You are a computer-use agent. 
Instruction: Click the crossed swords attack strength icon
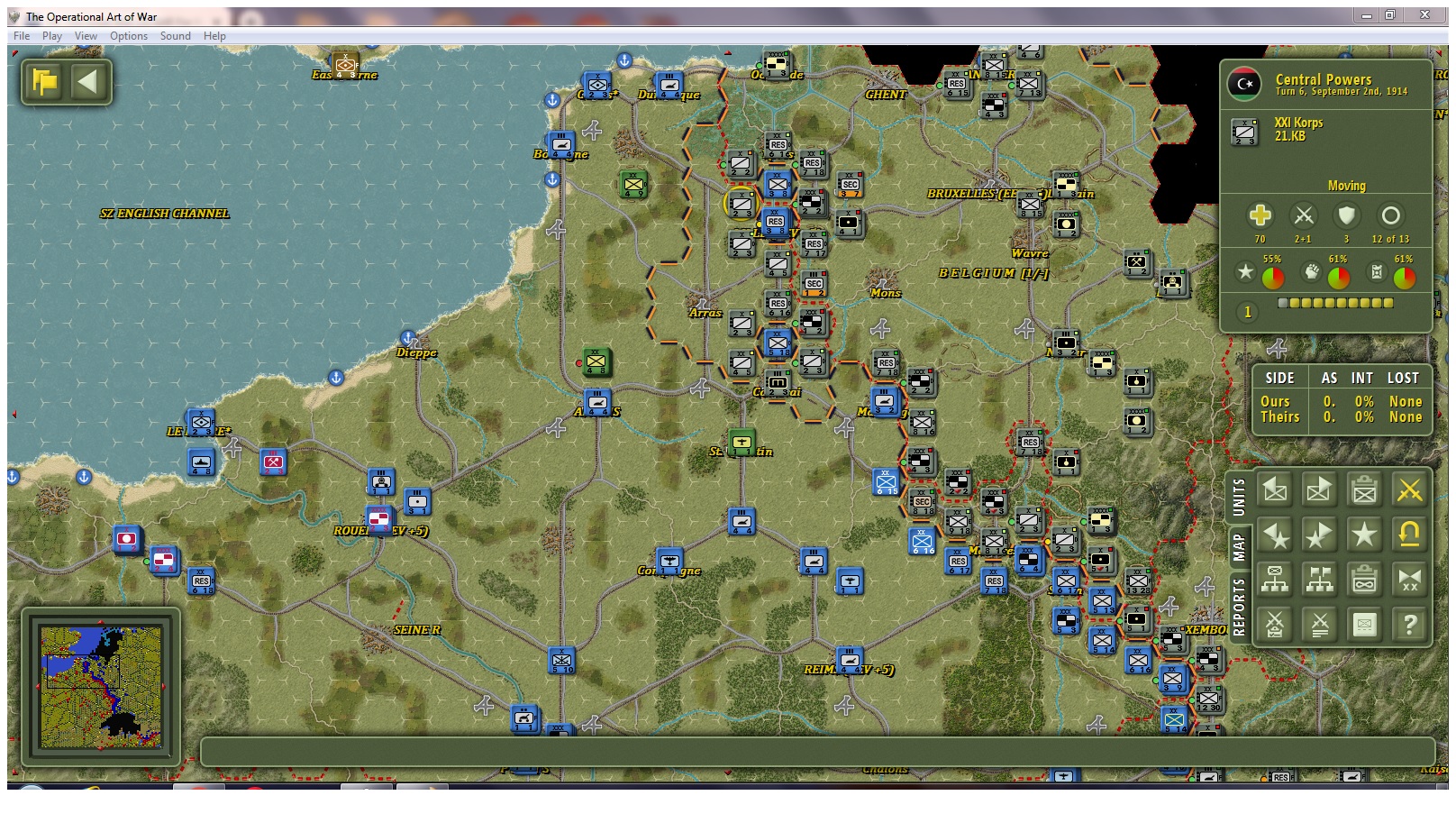click(1303, 215)
